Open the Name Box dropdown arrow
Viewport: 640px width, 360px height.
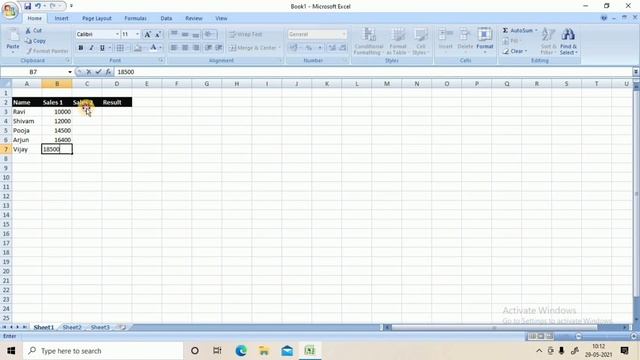coord(70,72)
